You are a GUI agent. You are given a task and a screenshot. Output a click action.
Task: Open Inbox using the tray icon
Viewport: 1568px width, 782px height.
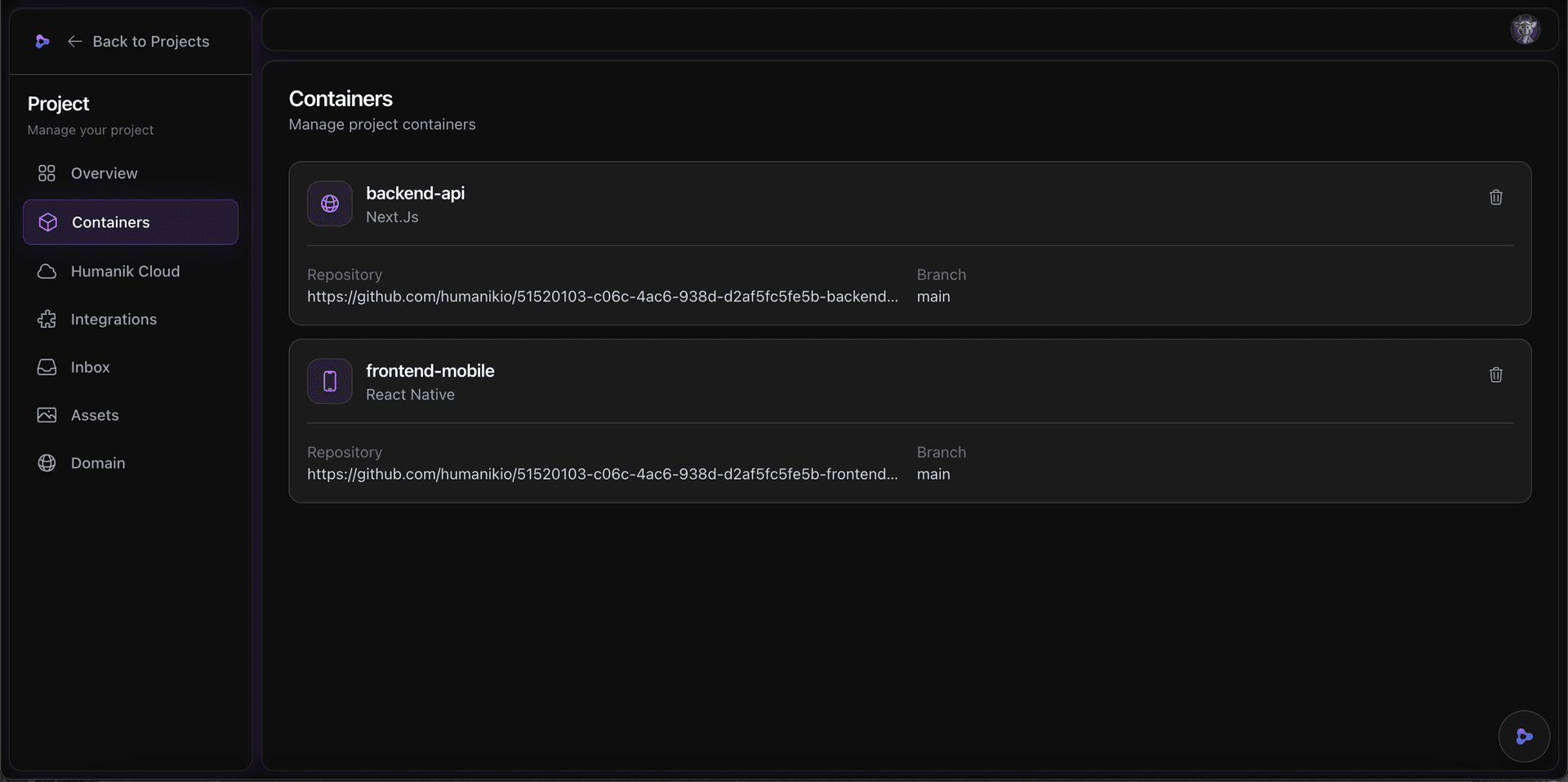[x=47, y=367]
